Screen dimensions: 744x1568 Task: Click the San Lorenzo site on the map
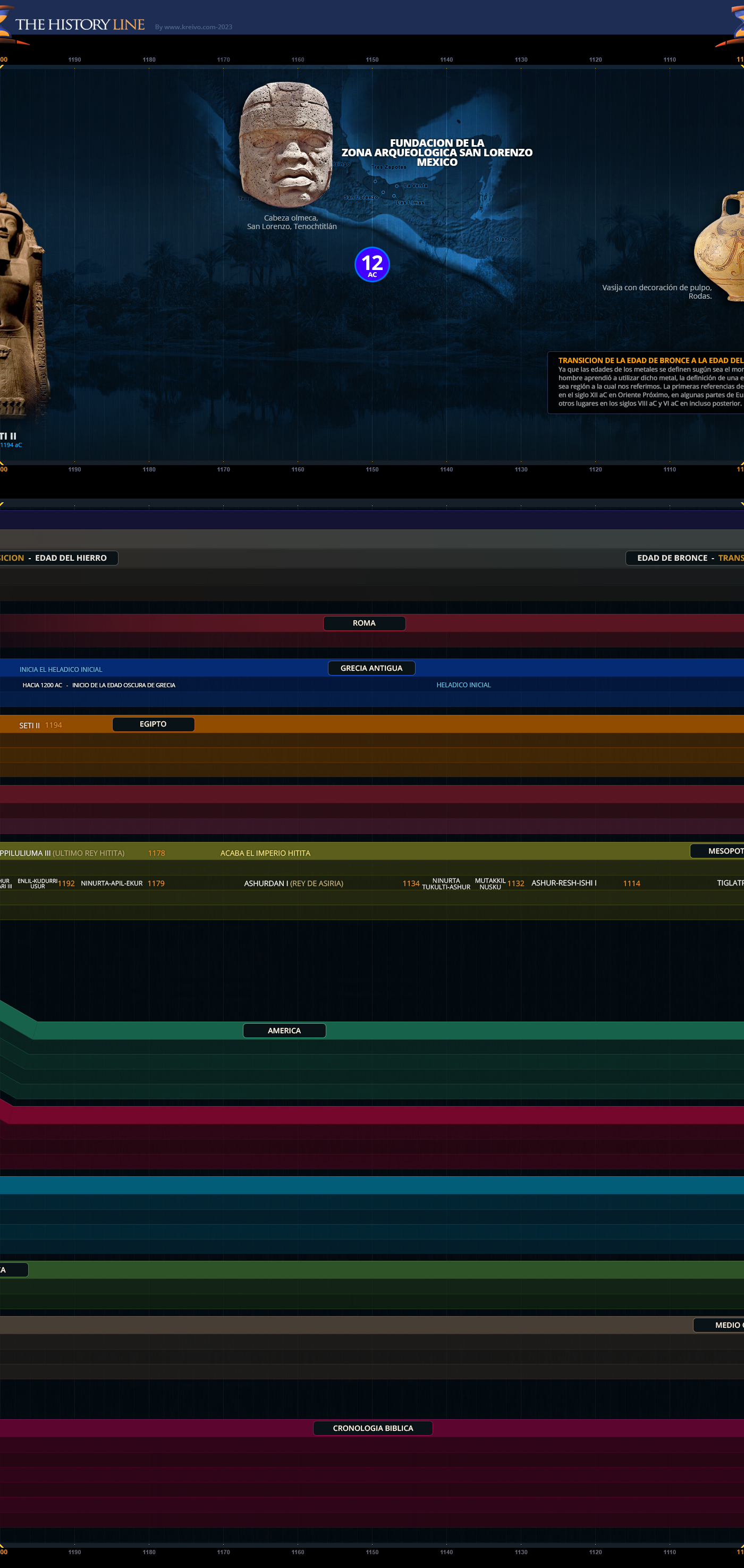pyautogui.click(x=361, y=197)
